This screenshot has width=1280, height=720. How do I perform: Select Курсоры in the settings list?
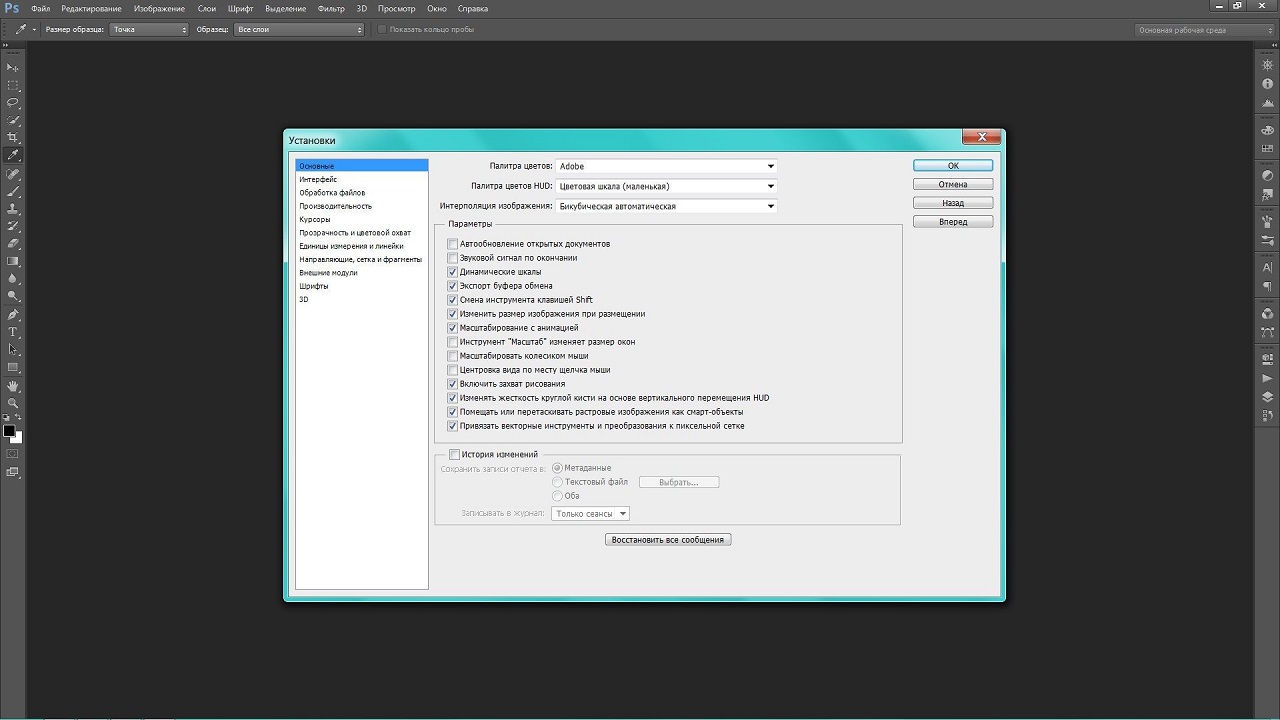(314, 219)
